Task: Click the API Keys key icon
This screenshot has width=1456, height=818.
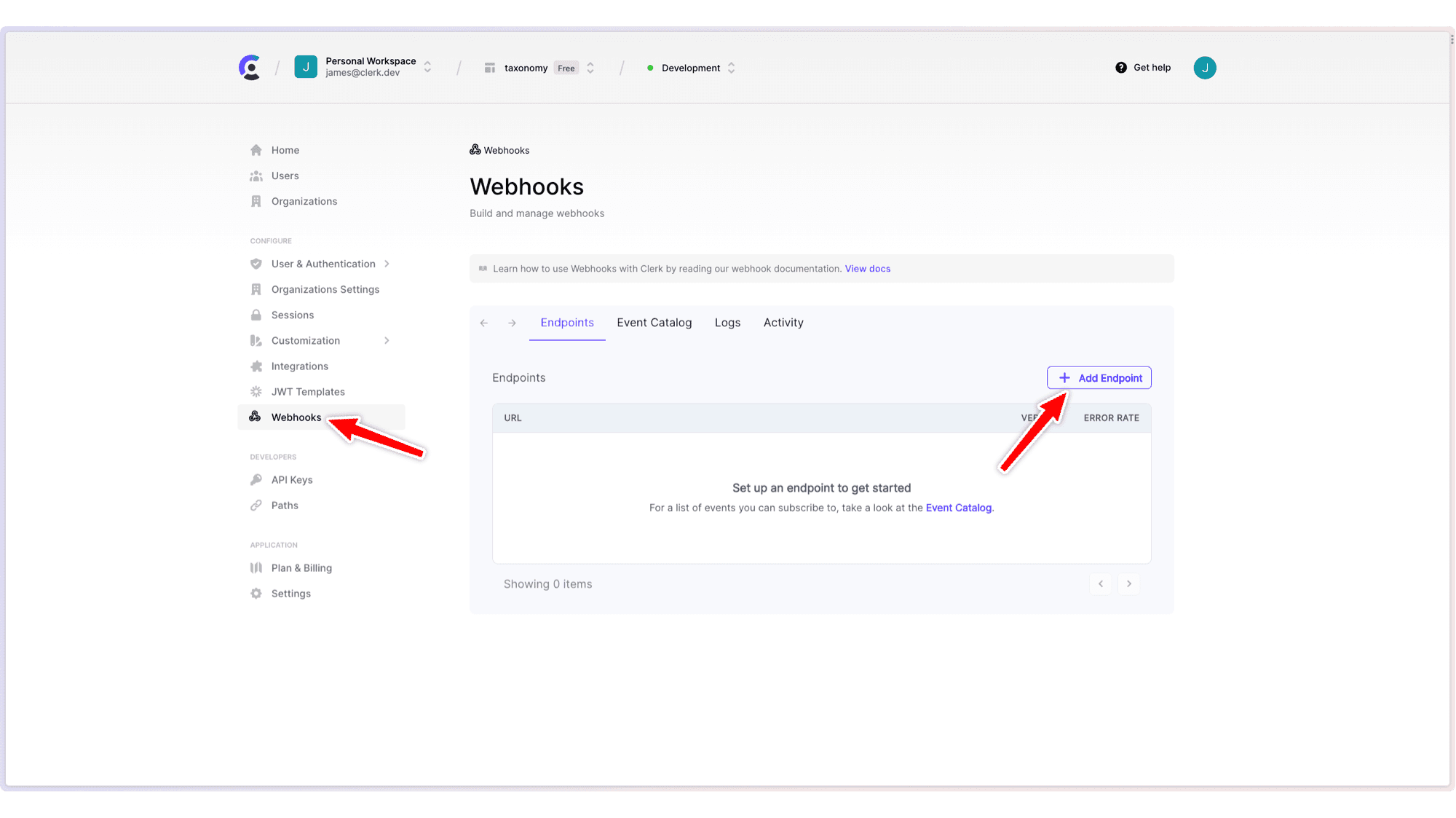Action: 256,479
